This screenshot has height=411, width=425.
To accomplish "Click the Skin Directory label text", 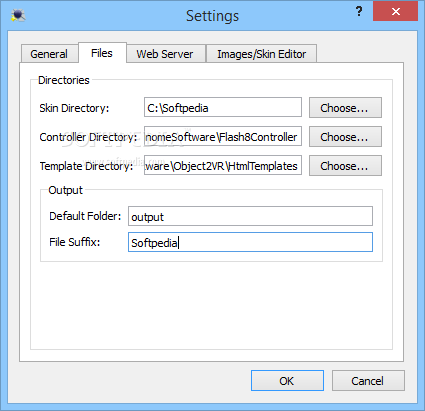I will pyautogui.click(x=74, y=108).
